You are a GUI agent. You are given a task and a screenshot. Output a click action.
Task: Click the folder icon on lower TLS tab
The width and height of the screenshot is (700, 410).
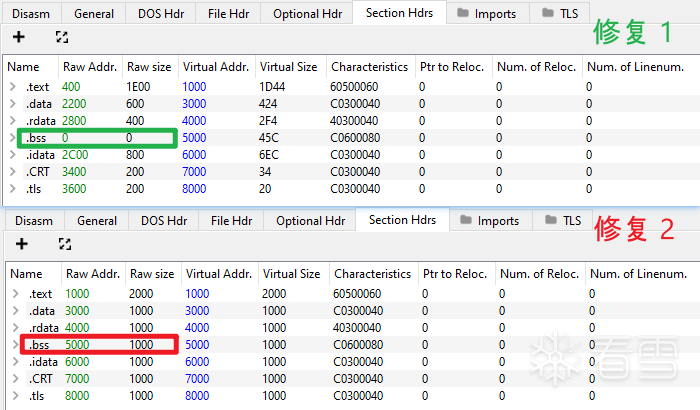[548, 220]
